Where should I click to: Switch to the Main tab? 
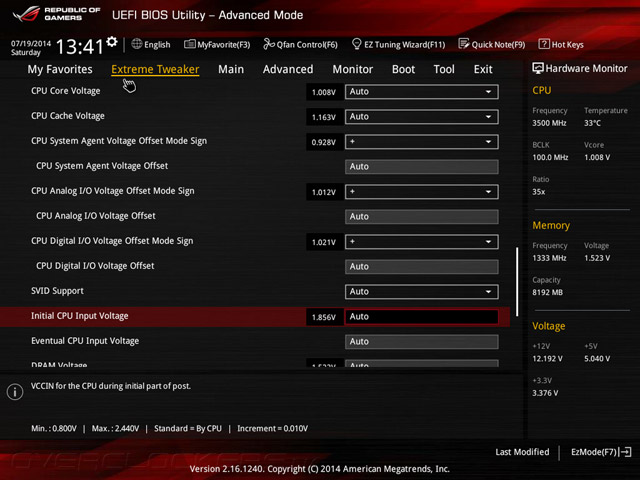coord(231,69)
